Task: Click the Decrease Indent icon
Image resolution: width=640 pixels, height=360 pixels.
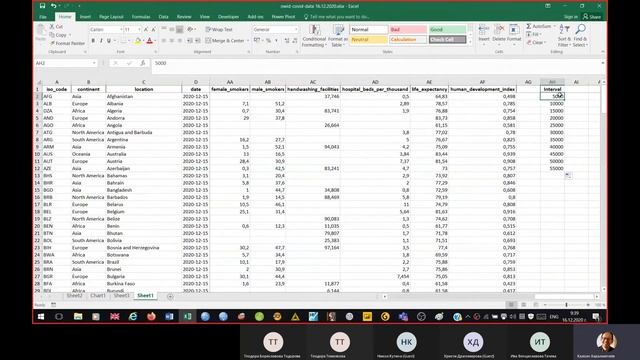Action: point(190,40)
